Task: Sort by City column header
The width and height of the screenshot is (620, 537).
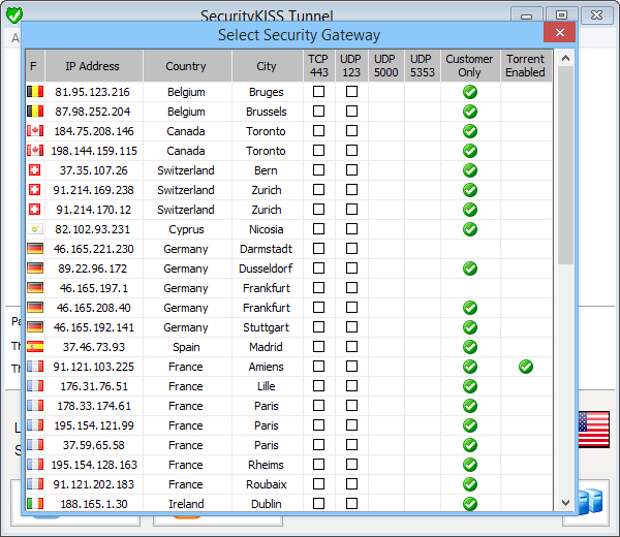Action: click(x=267, y=66)
